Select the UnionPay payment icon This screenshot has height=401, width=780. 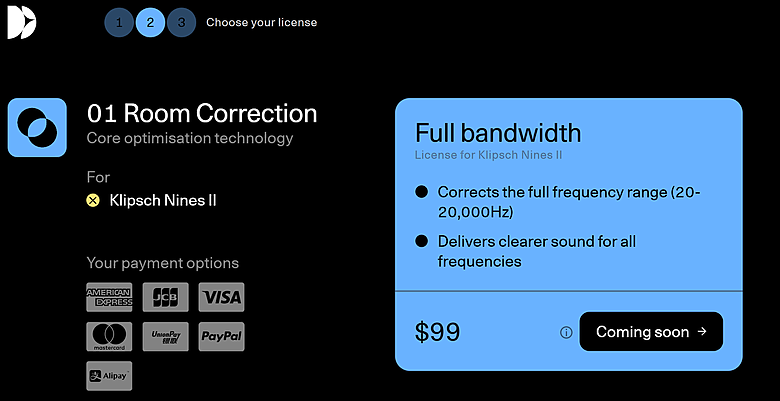[x=165, y=336]
